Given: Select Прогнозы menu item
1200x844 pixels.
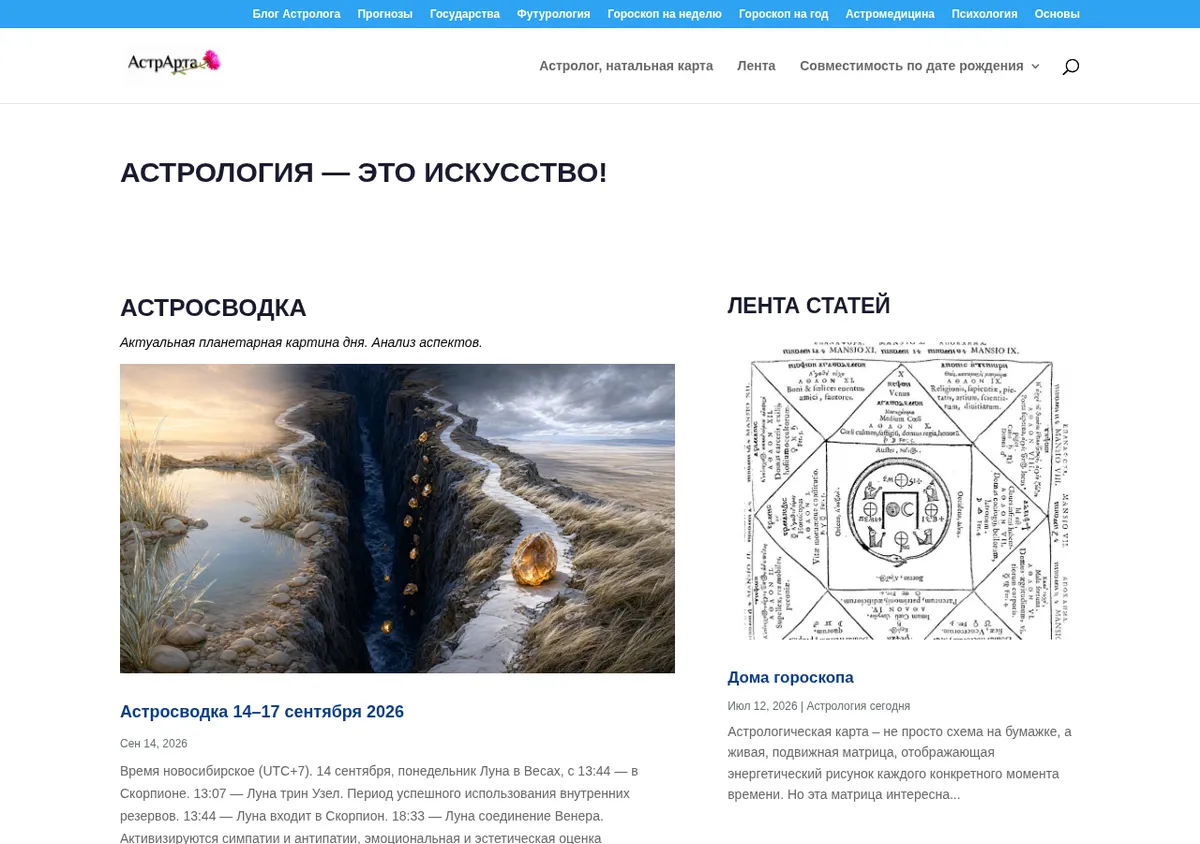Looking at the screenshot, I should coord(385,14).
